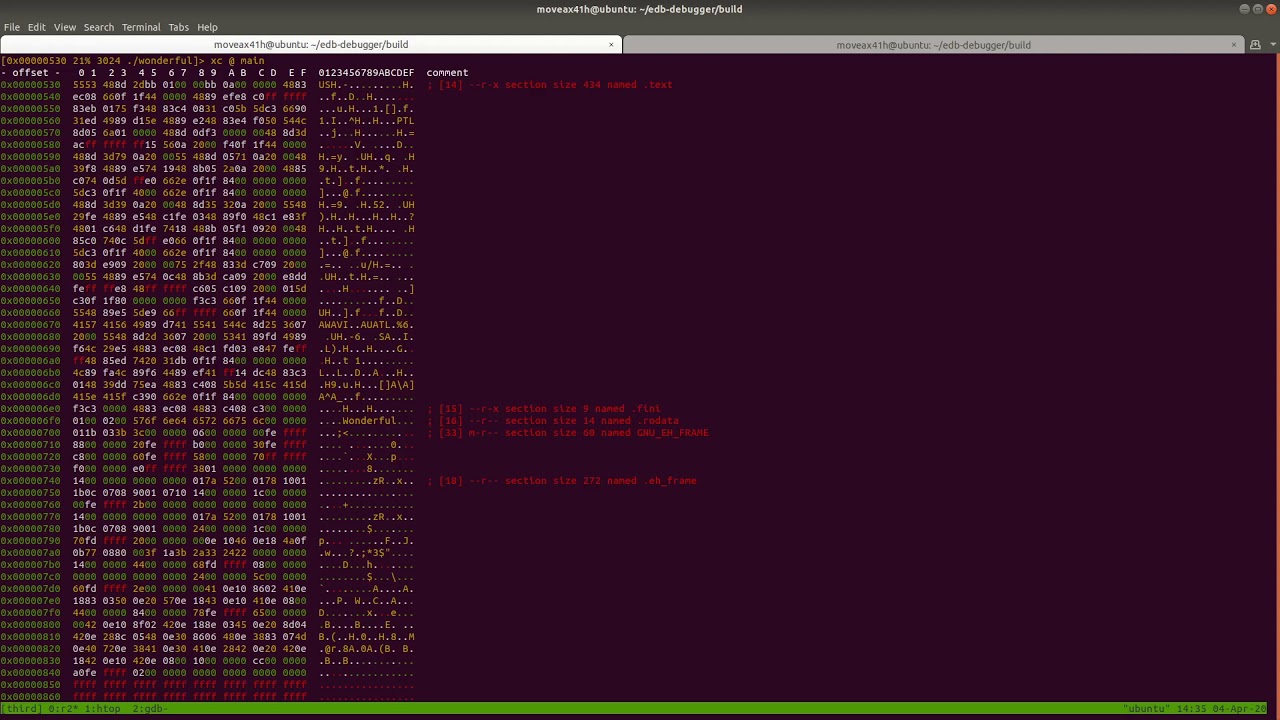Open the Terminal menu

141,27
